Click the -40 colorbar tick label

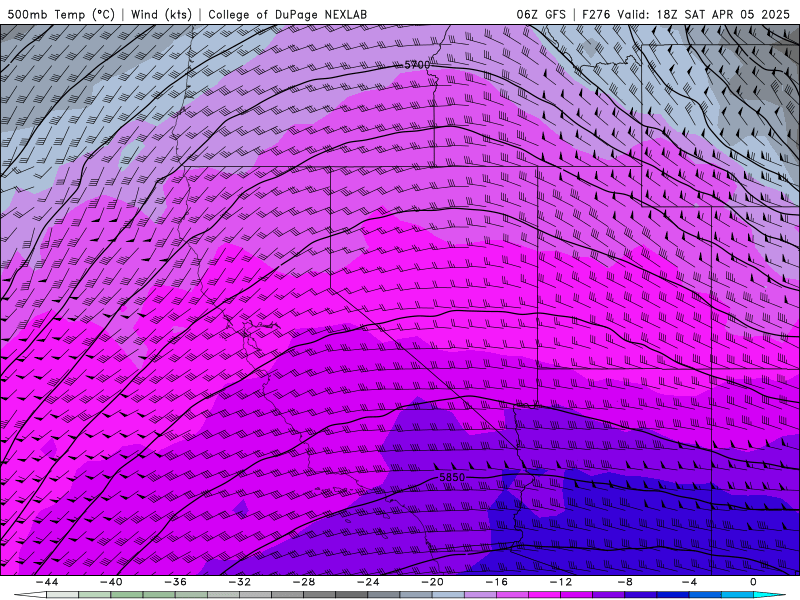click(111, 582)
